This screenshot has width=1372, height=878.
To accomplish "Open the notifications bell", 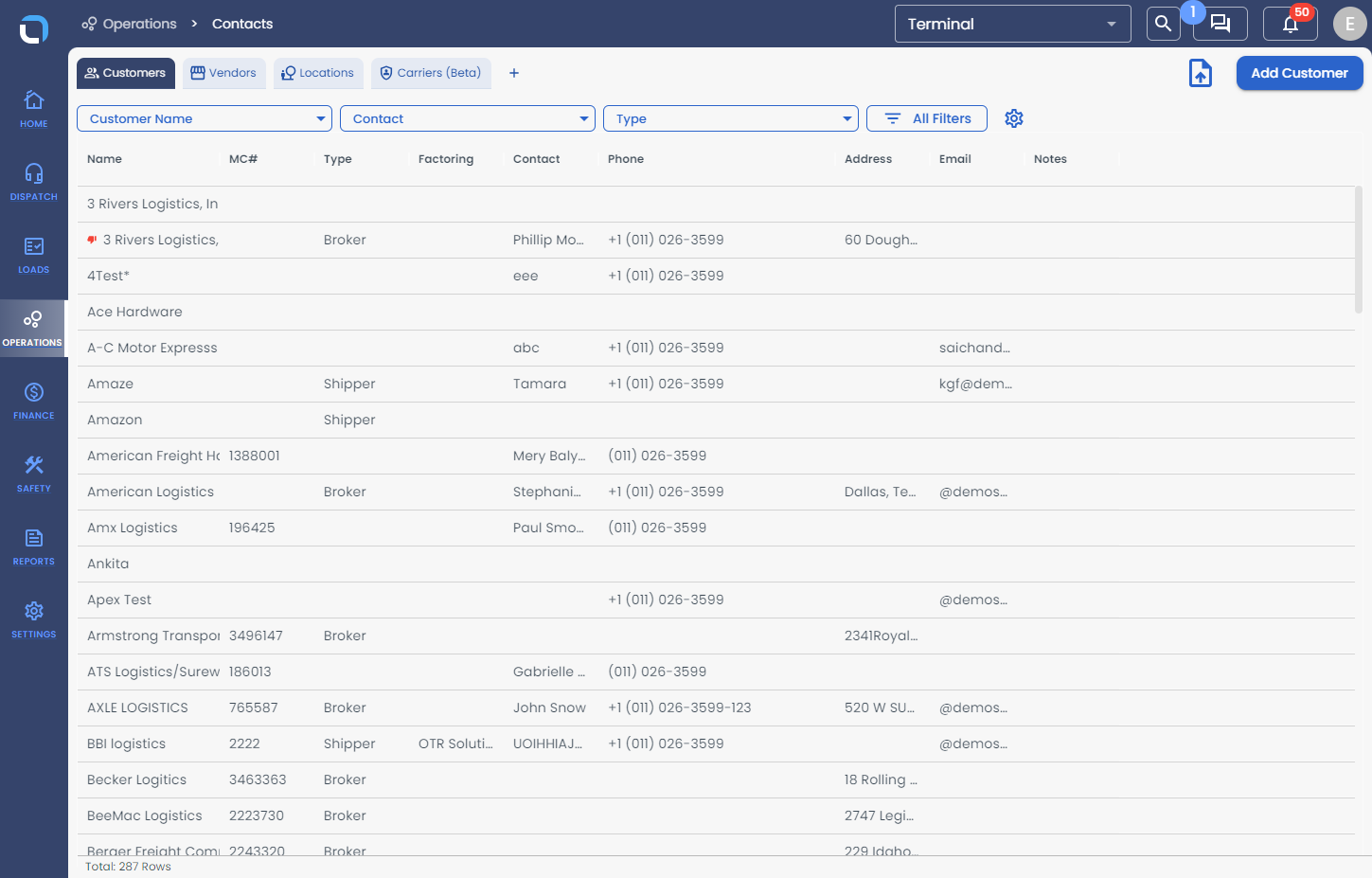I will tap(1290, 24).
